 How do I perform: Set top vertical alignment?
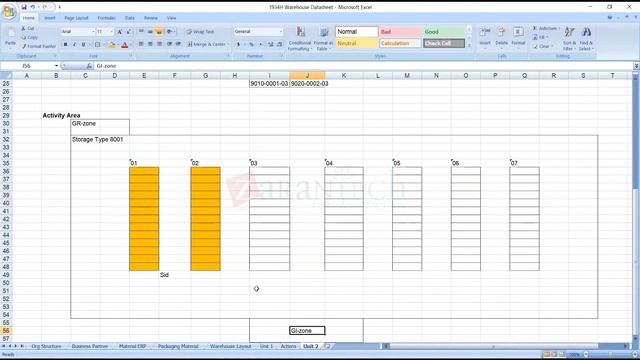141,32
